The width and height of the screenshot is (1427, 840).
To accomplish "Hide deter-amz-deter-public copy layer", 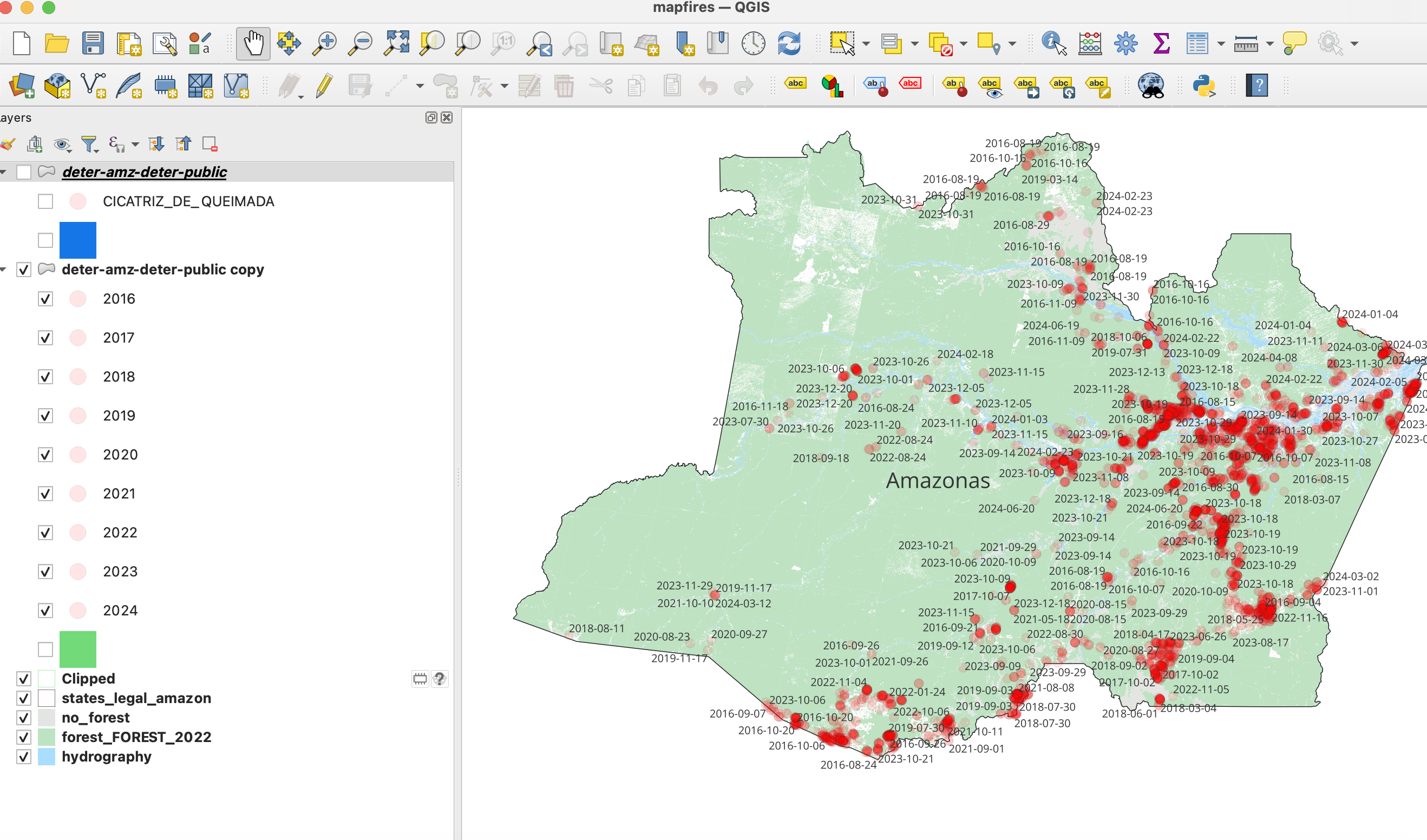I will [x=24, y=270].
